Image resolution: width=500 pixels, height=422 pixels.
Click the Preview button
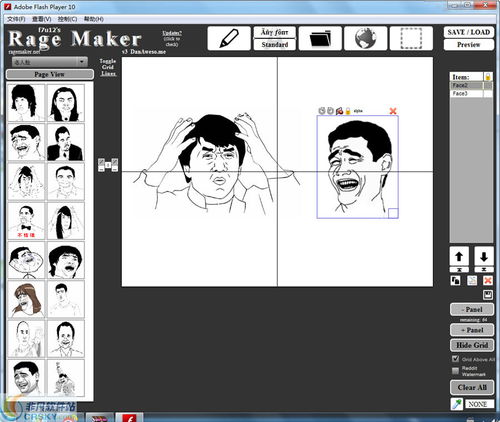coord(469,45)
